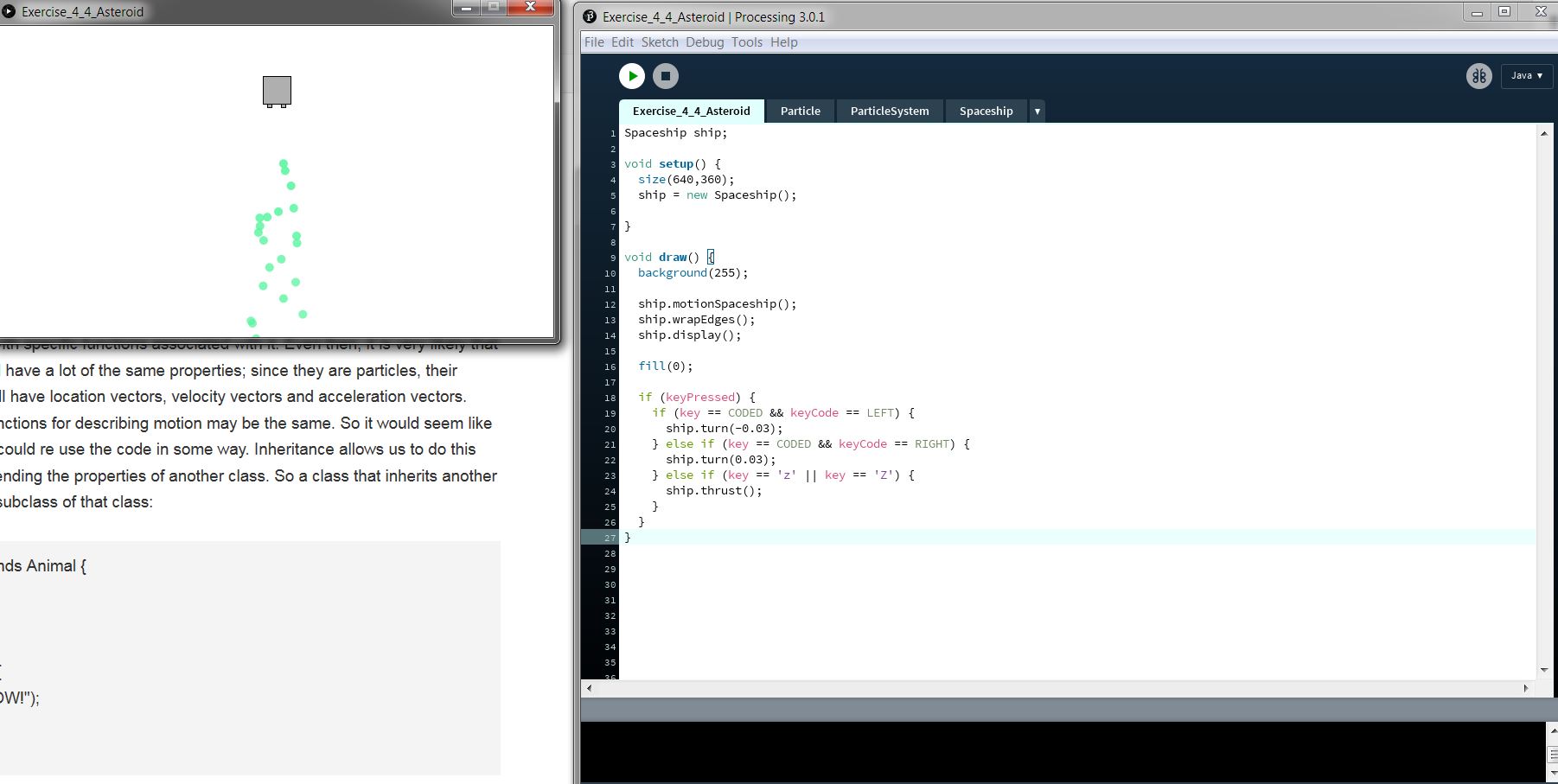This screenshot has height=784, width=1558.
Task: Toggle the Debugger butterfly icon
Action: tap(1479, 76)
